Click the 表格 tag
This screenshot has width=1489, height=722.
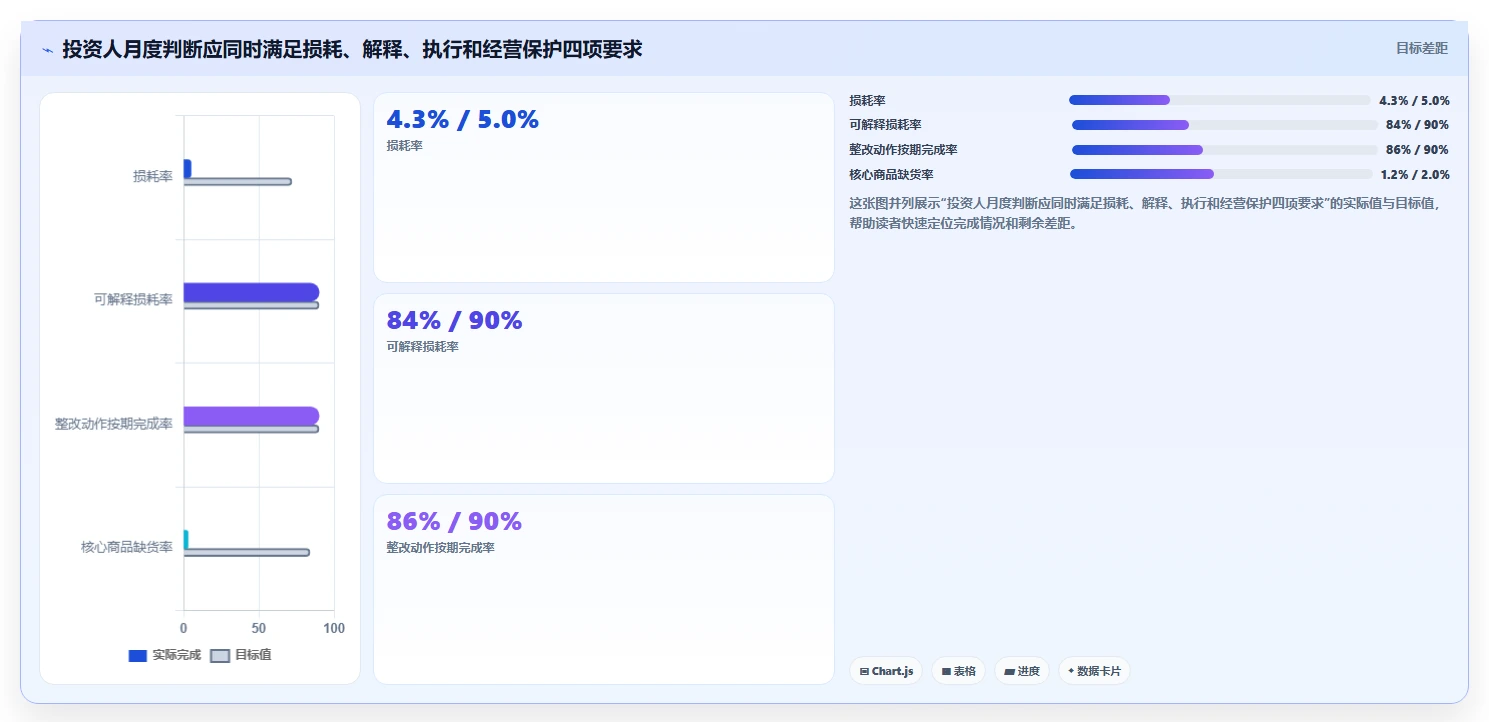click(958, 671)
